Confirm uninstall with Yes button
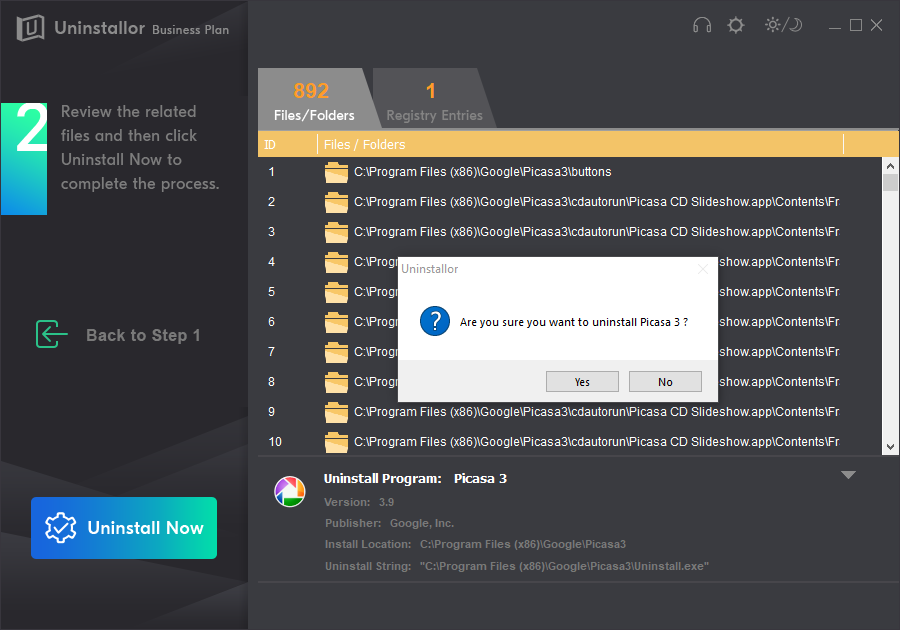 coord(582,382)
